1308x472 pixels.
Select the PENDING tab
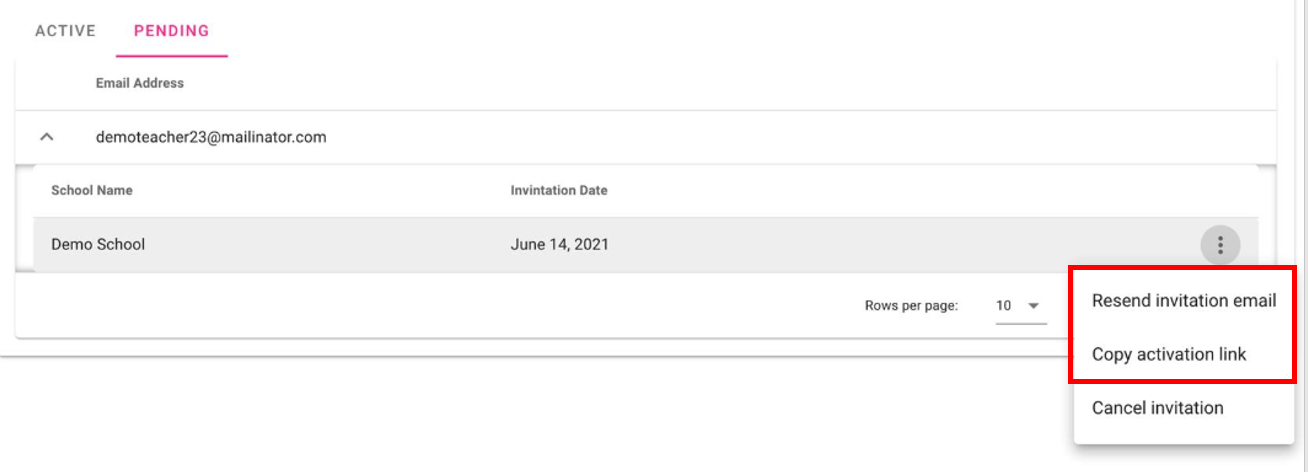tap(172, 31)
